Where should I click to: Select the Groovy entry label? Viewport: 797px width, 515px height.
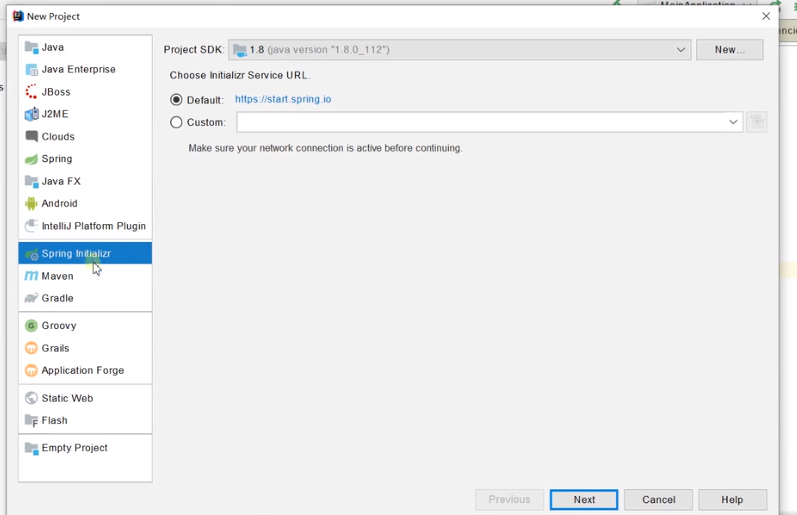coord(59,325)
